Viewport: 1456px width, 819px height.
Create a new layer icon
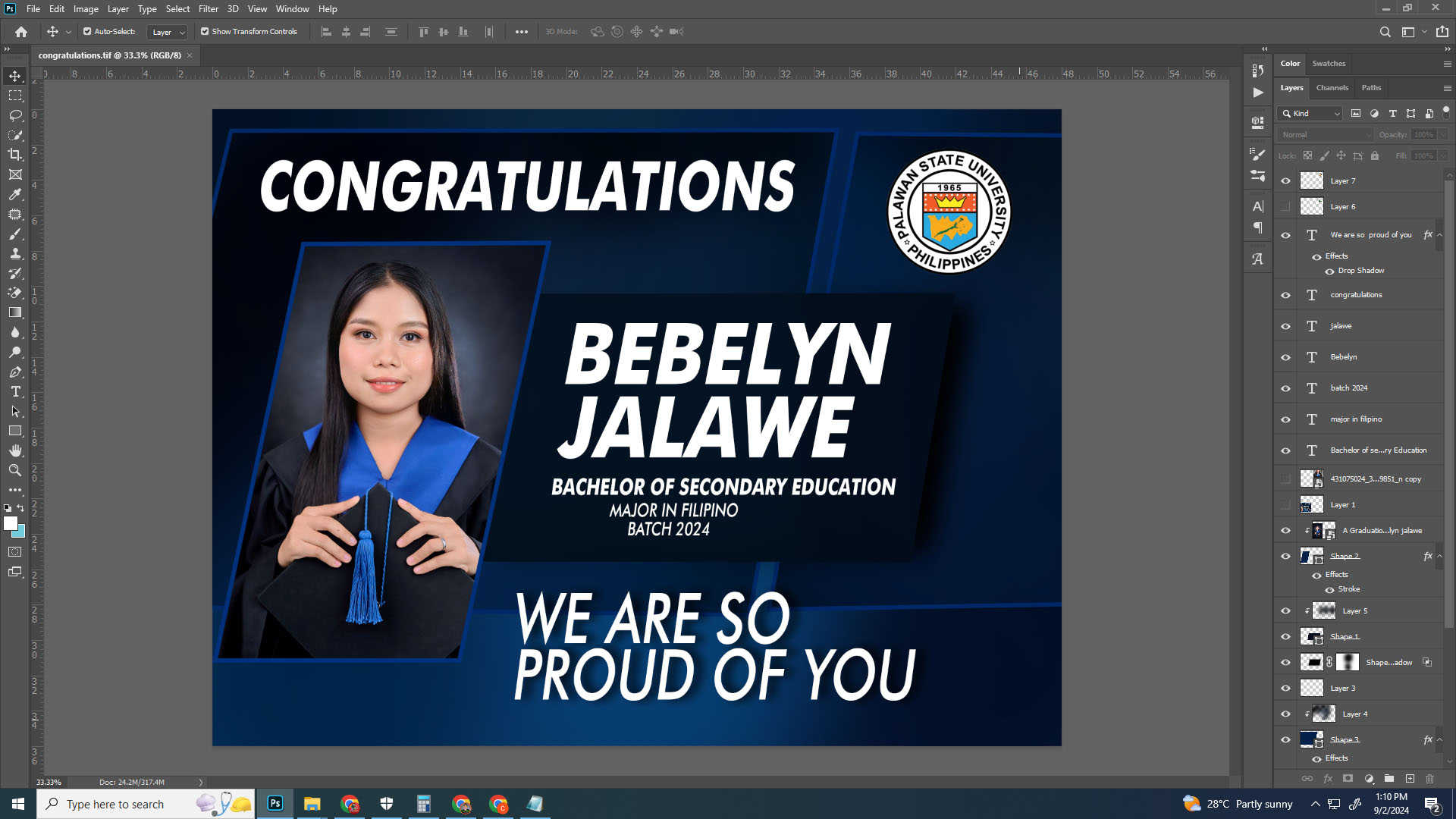[1410, 779]
